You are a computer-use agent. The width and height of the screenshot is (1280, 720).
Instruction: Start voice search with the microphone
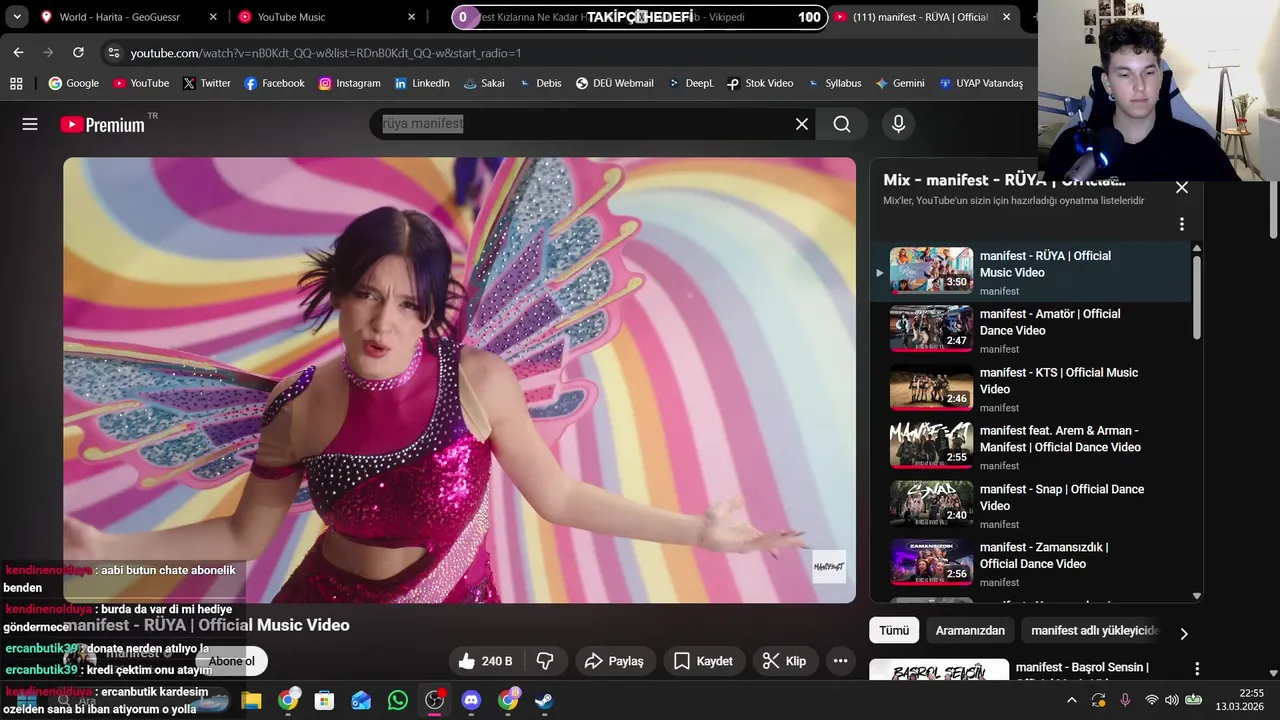click(x=898, y=124)
